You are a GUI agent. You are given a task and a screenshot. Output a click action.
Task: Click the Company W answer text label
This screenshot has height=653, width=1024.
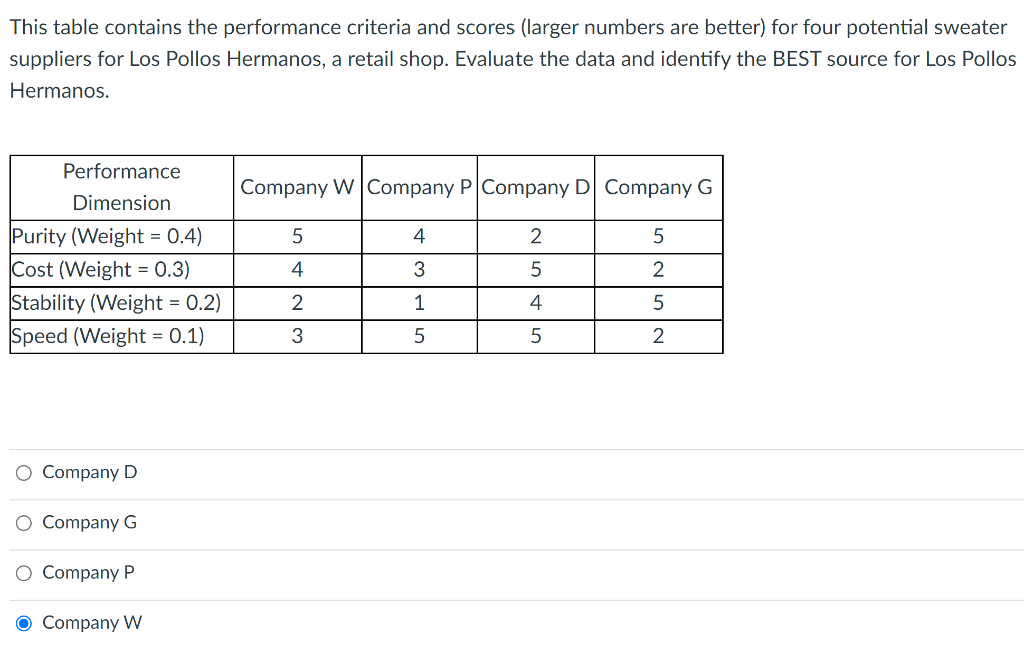92,622
